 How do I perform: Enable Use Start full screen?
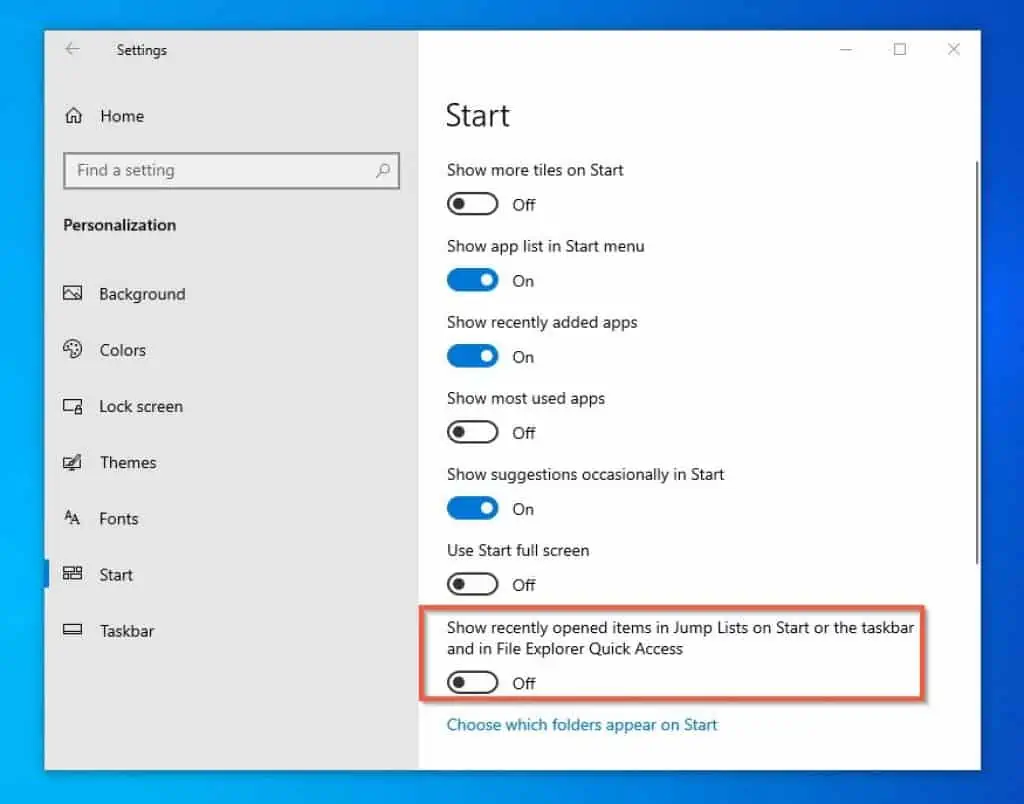472,584
